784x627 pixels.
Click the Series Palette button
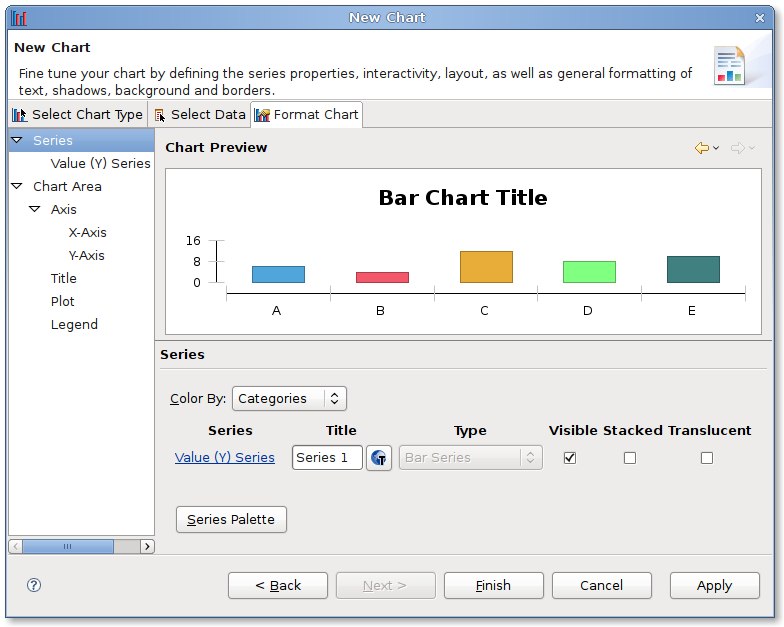point(231,520)
